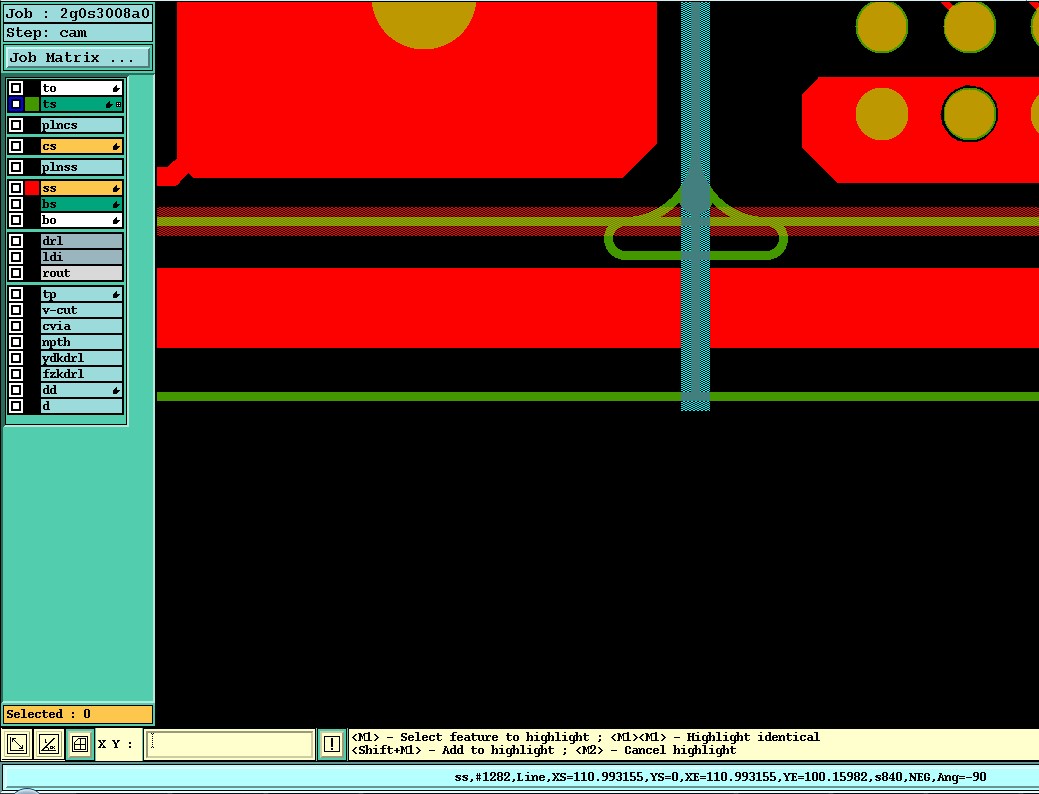Click the small grid icon on layer ts
The height and width of the screenshot is (794, 1039).
119,105
